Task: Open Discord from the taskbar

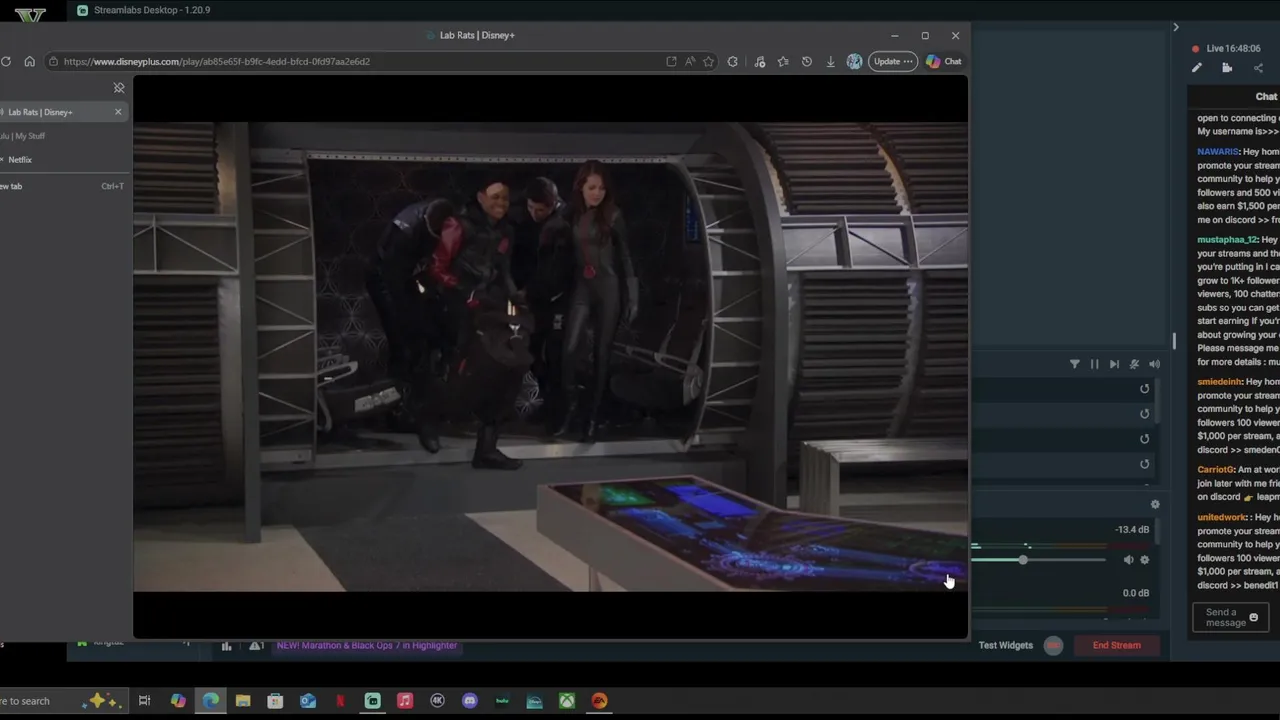Action: click(470, 701)
